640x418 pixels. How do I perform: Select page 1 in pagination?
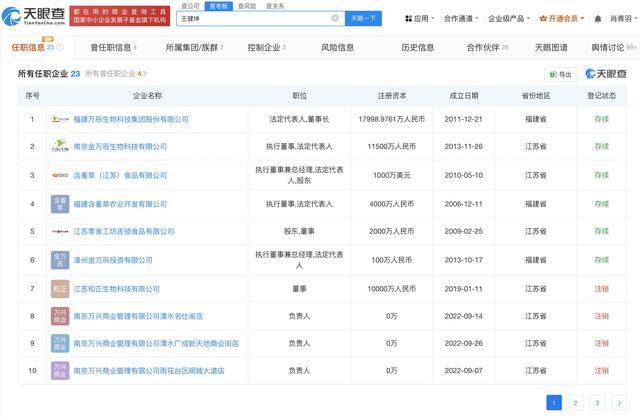[554, 403]
